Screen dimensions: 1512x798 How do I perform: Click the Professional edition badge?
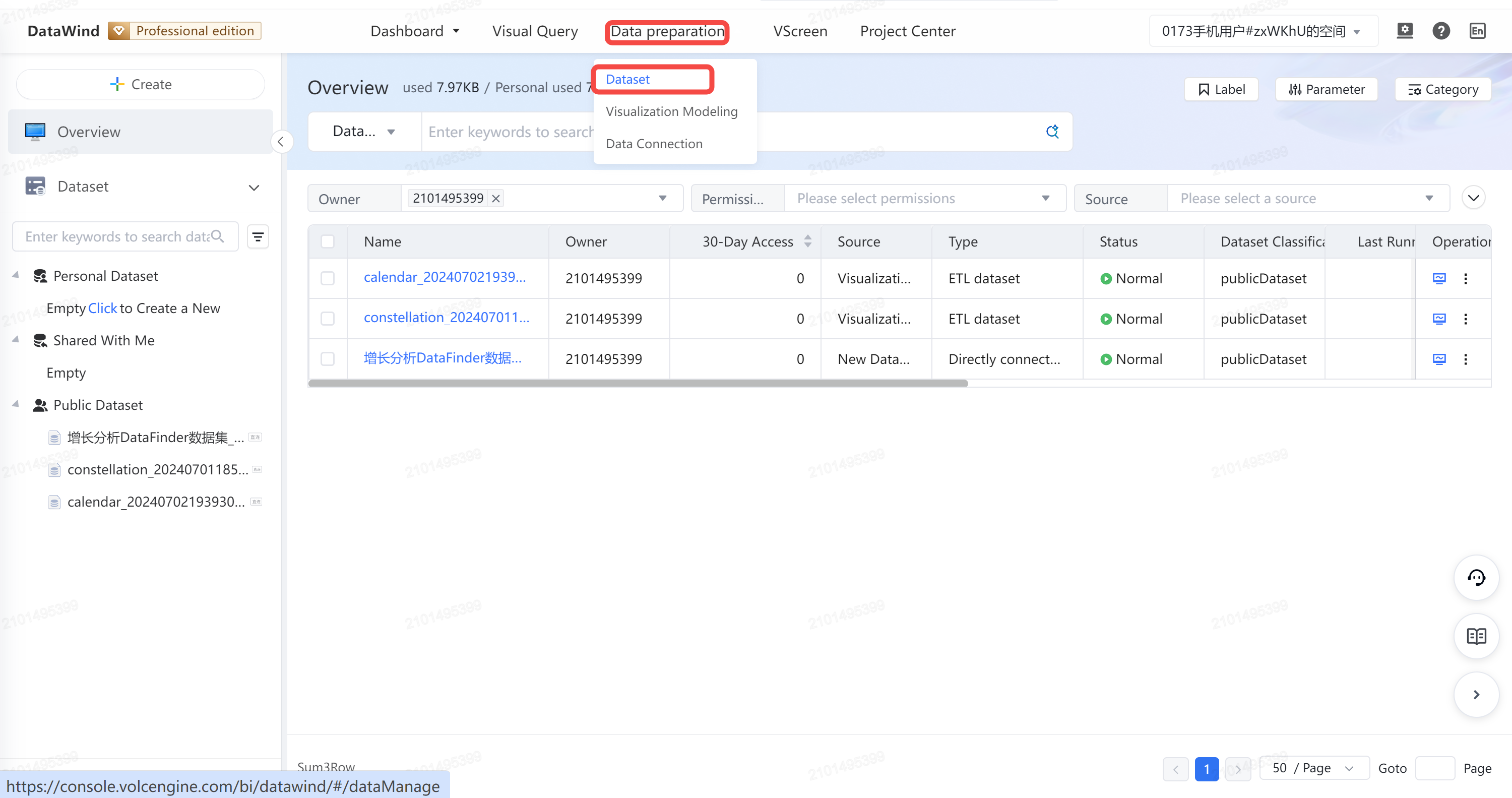click(x=184, y=31)
